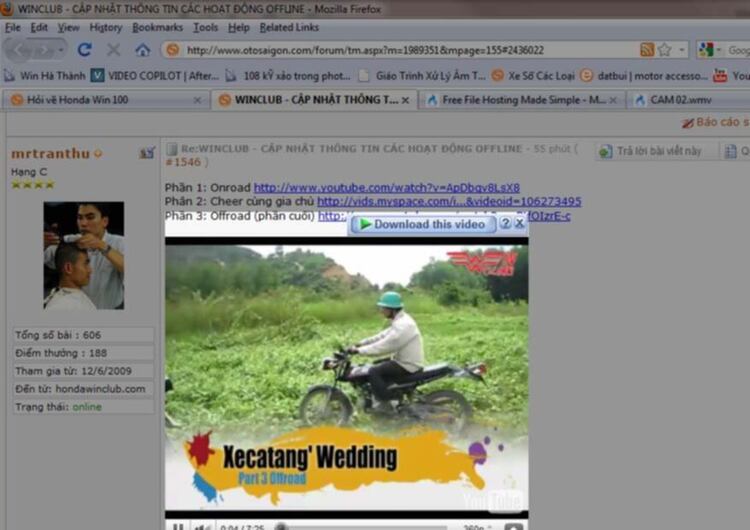
Task: Open the VIDEO COPILOT bookmark
Action: [155, 76]
